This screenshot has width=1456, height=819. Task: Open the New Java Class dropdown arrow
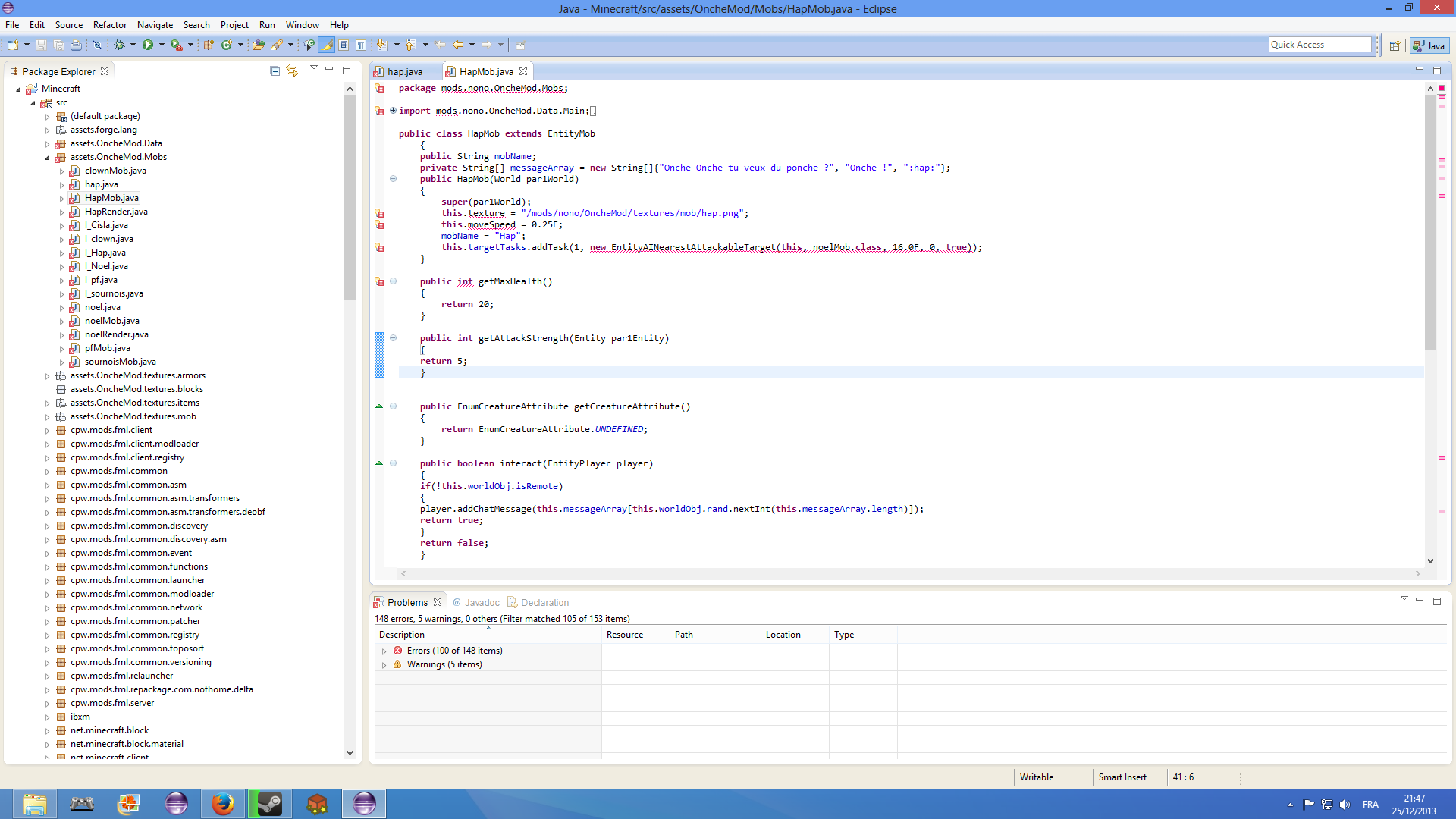tap(240, 45)
